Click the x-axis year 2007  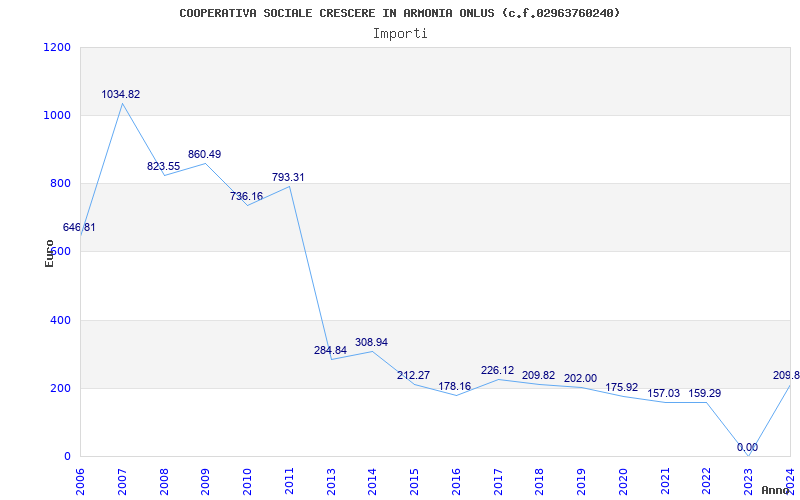tap(122, 482)
